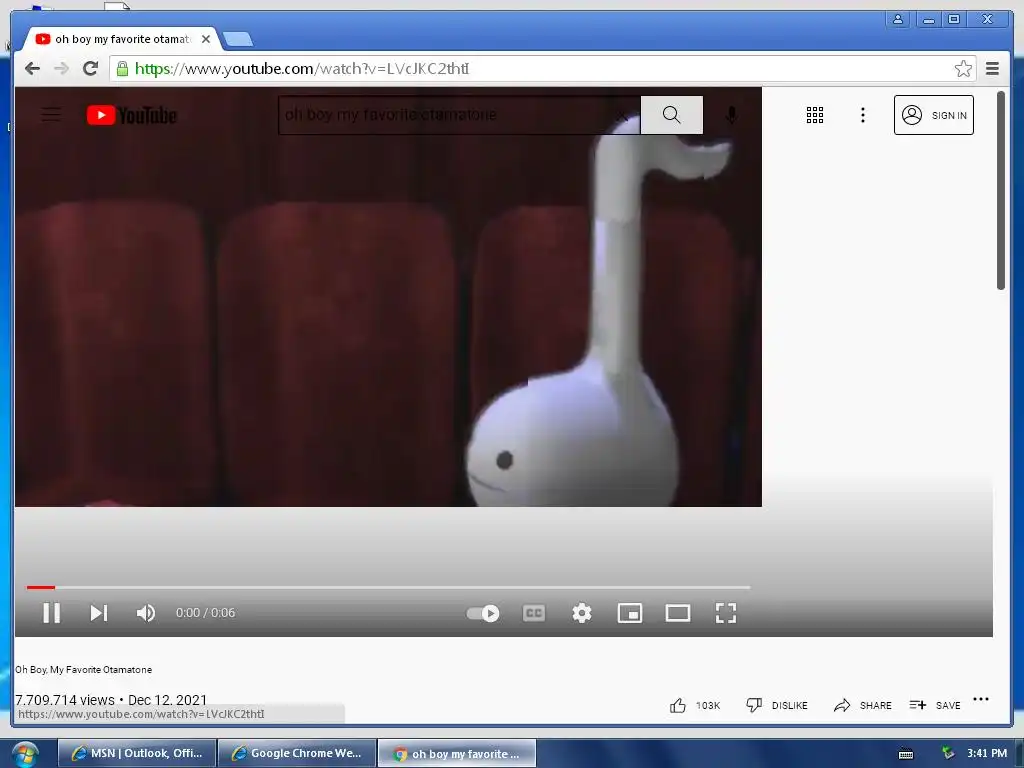
Task: Open the Chrome profile user button
Action: click(x=898, y=19)
